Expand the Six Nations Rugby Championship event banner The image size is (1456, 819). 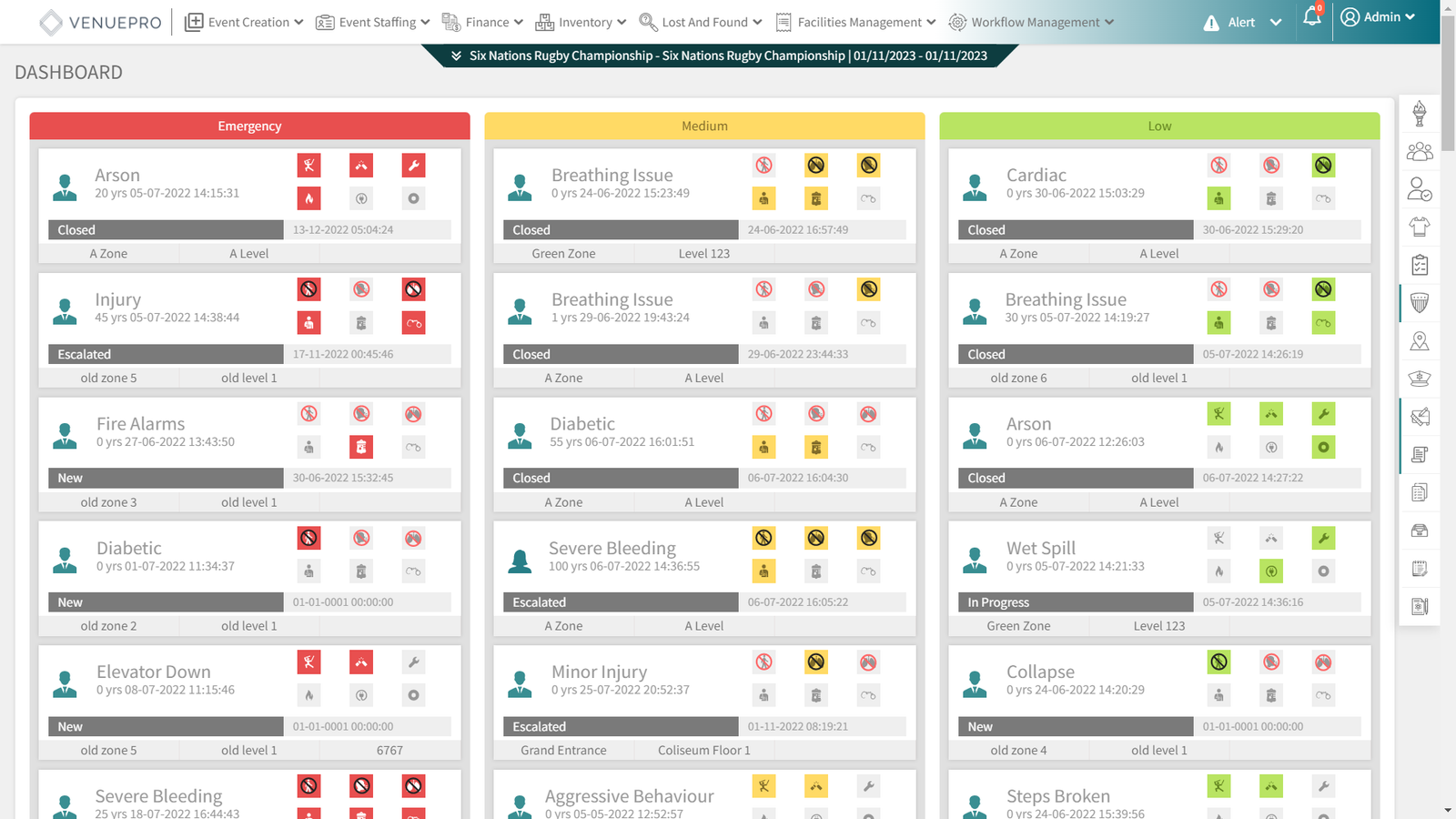click(x=719, y=56)
